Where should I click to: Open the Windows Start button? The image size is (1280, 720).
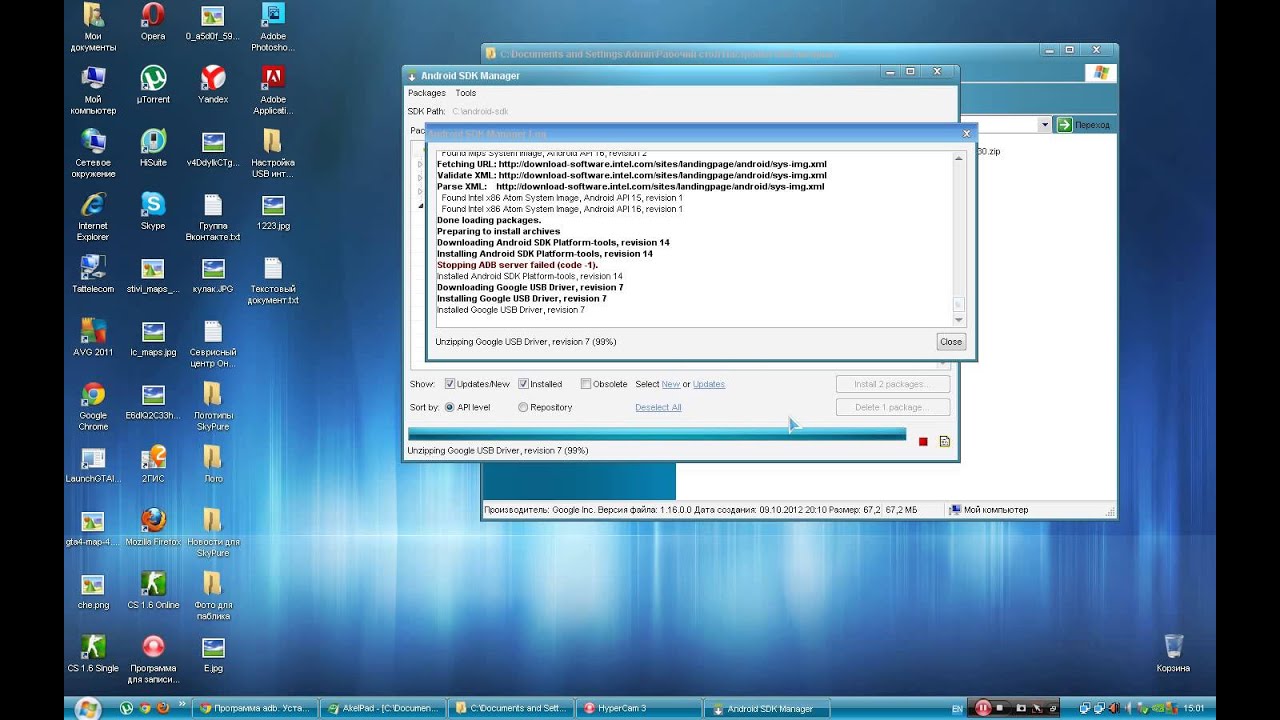tap(87, 708)
